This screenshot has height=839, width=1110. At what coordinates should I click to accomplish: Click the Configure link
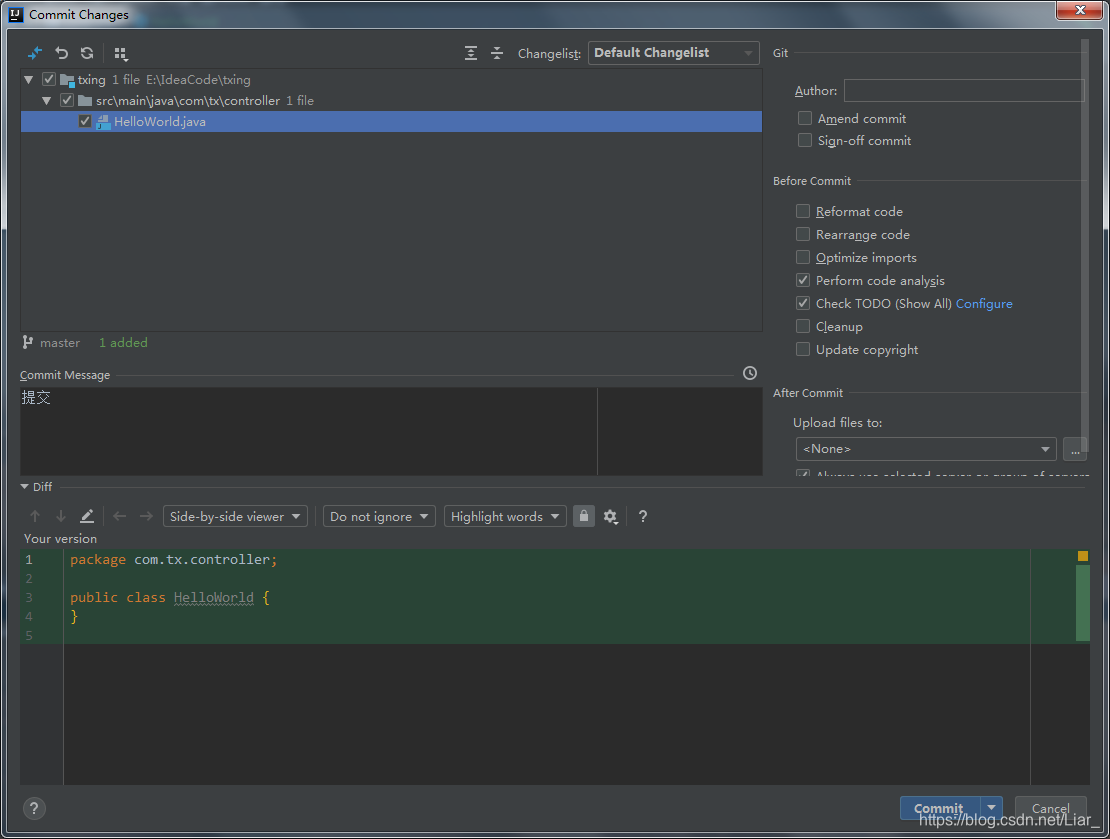coord(984,303)
